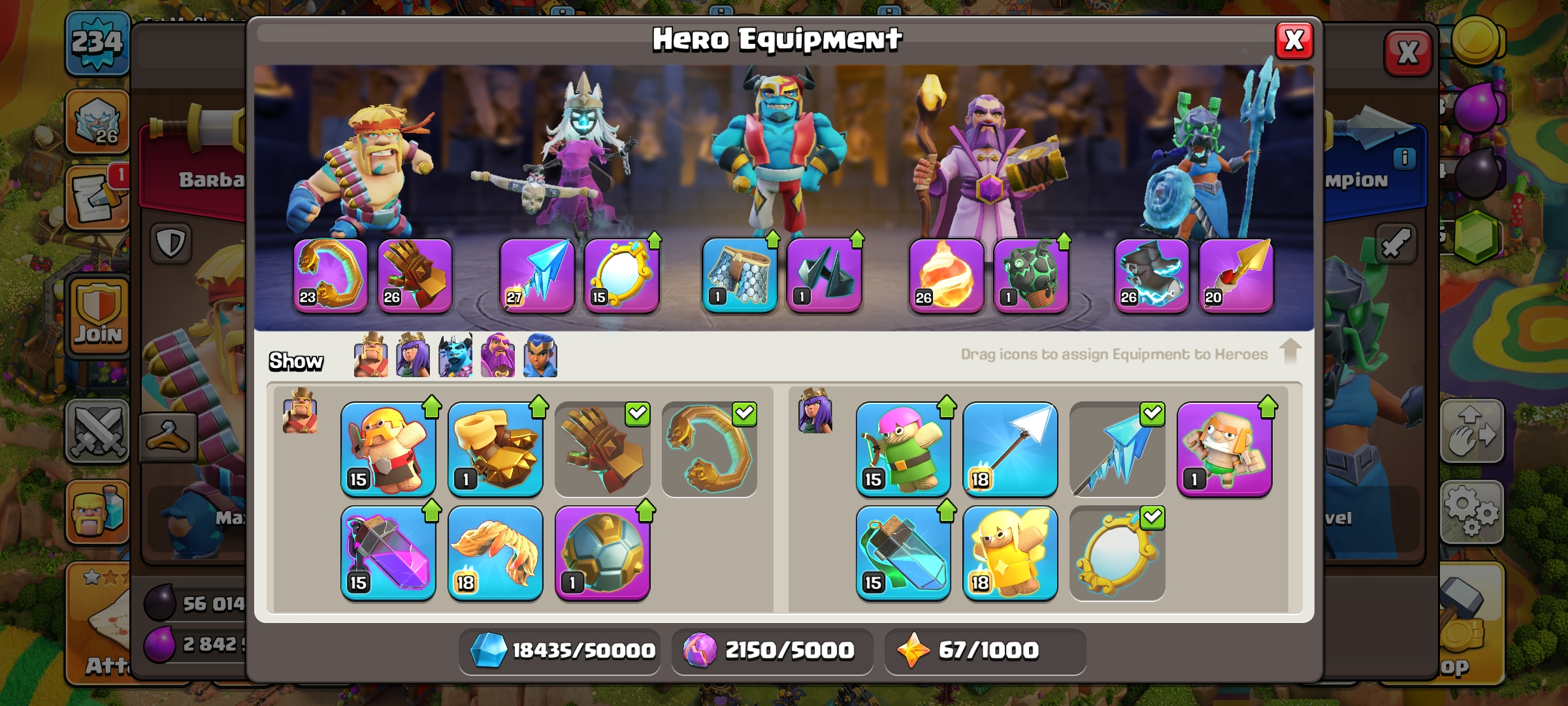The image size is (1568, 706).
Task: Tap the Healer Puppet level 18
Action: tap(1010, 553)
